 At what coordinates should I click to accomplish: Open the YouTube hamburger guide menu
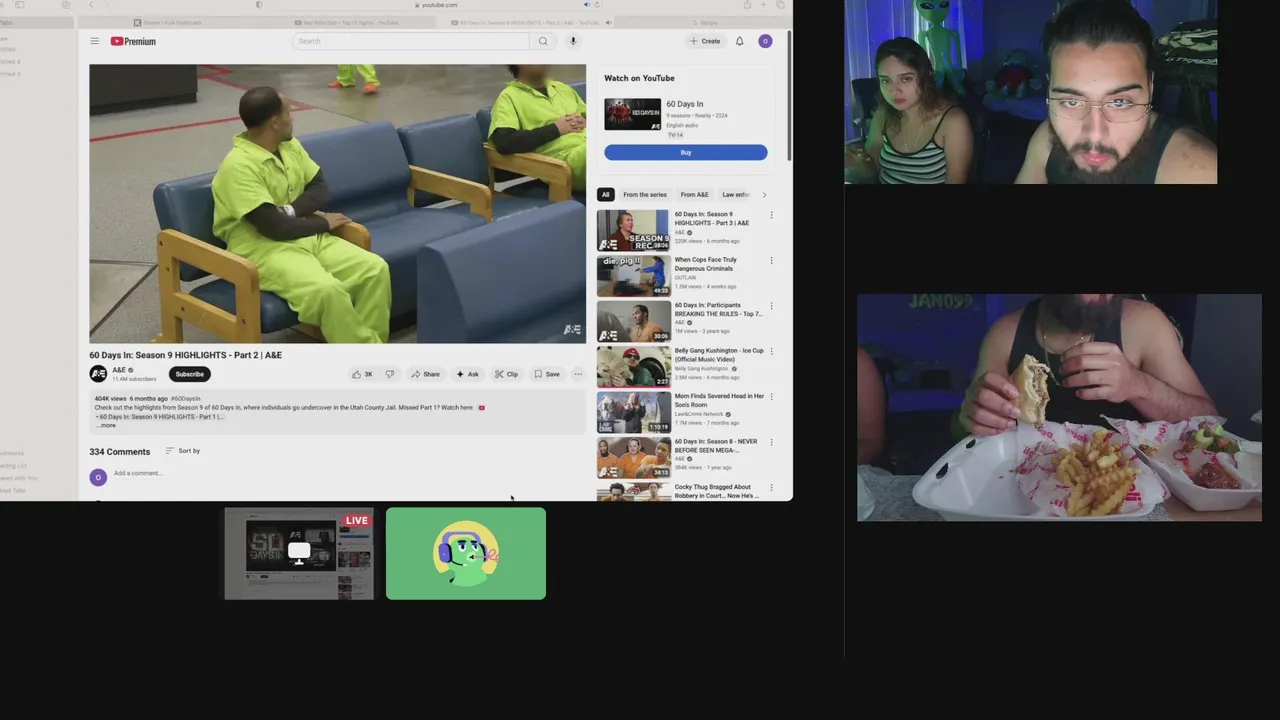coord(94,41)
